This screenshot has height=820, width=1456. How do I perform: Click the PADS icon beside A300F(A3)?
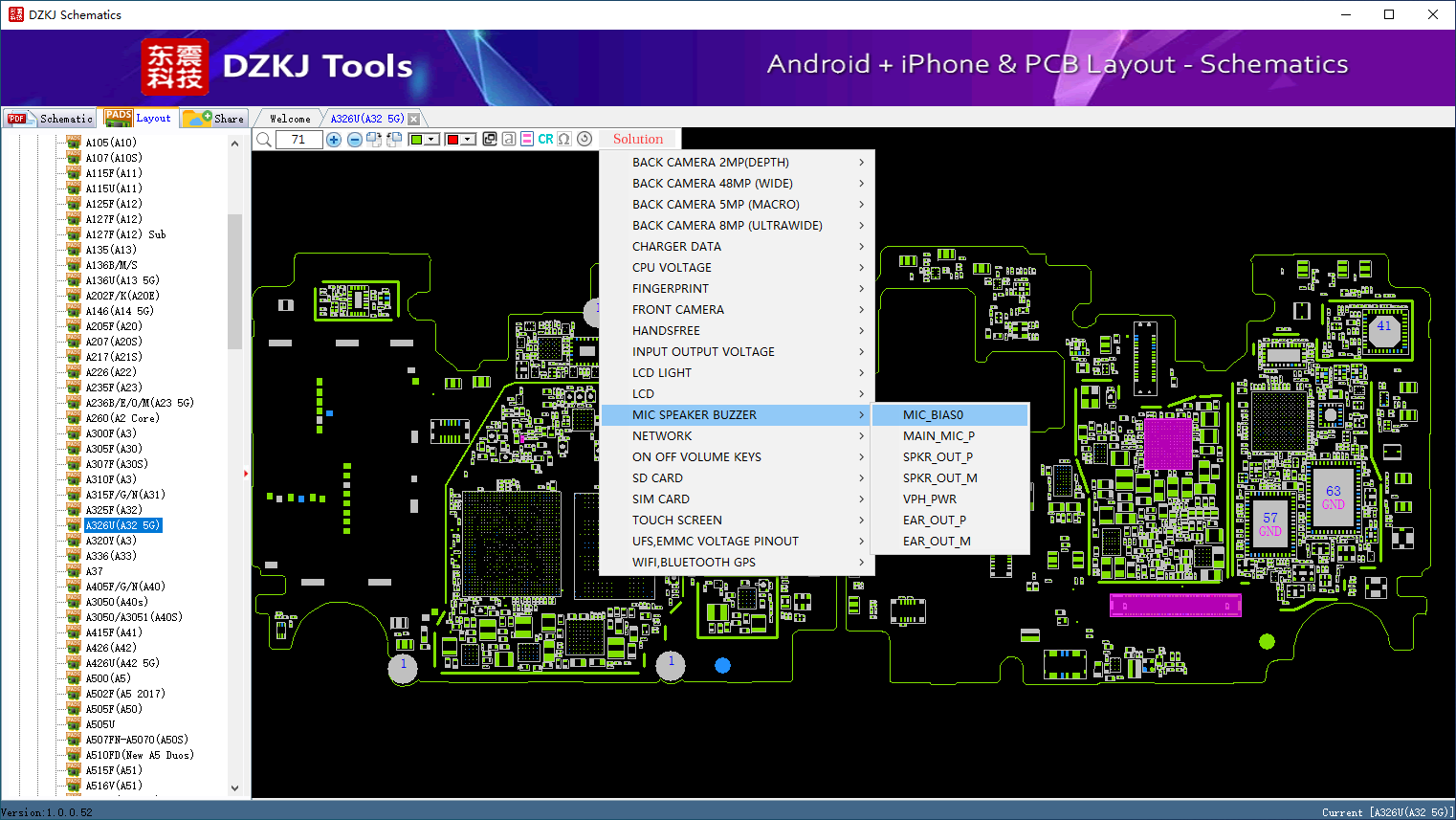[74, 433]
